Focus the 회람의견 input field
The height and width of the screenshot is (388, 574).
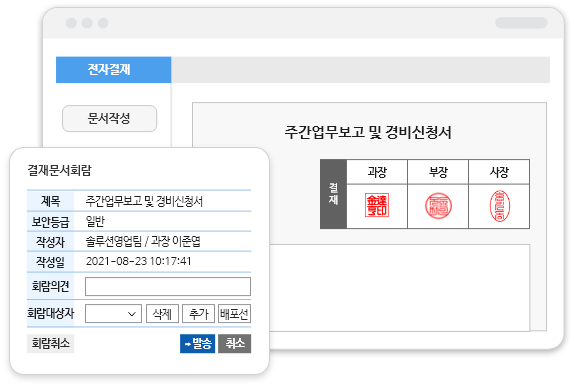coord(168,286)
